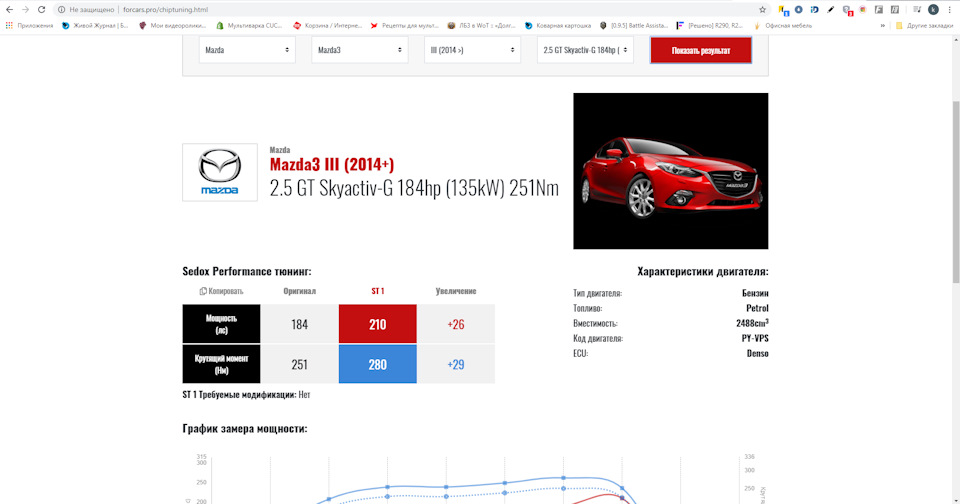Click the Копировать copy button
This screenshot has width=960, height=504.
tap(221, 291)
